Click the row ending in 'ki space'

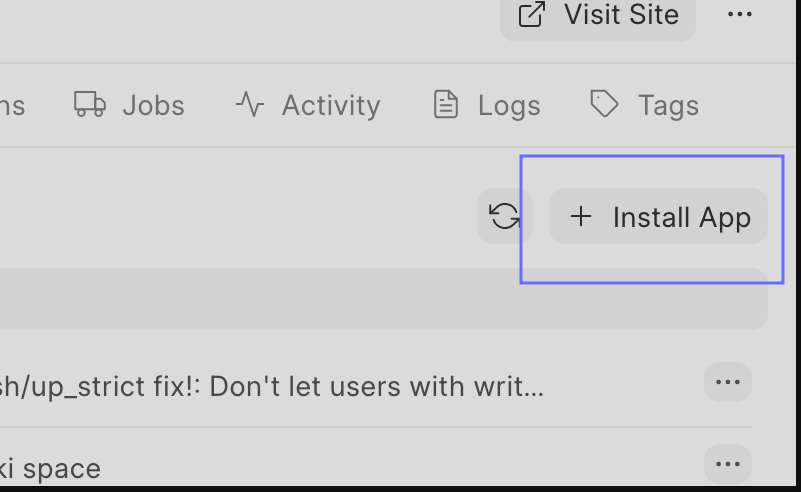[x=50, y=467]
